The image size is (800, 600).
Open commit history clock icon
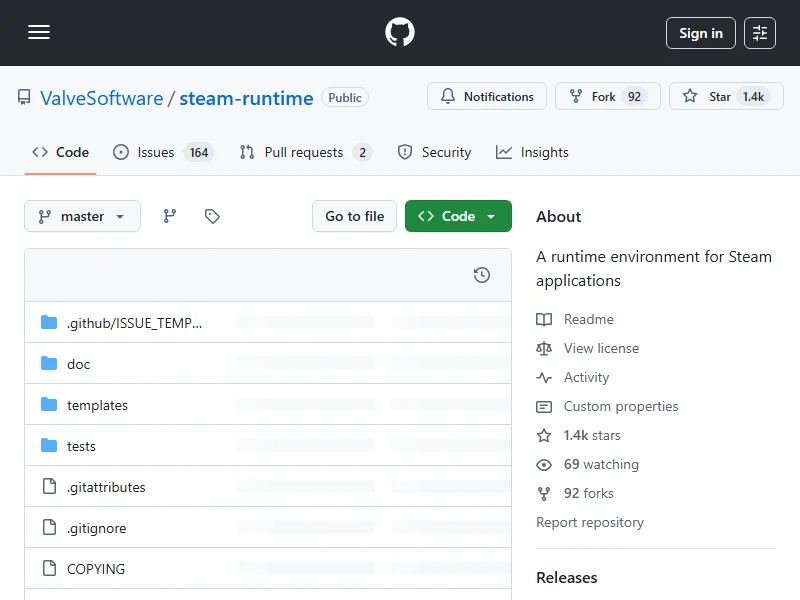tap(482, 275)
